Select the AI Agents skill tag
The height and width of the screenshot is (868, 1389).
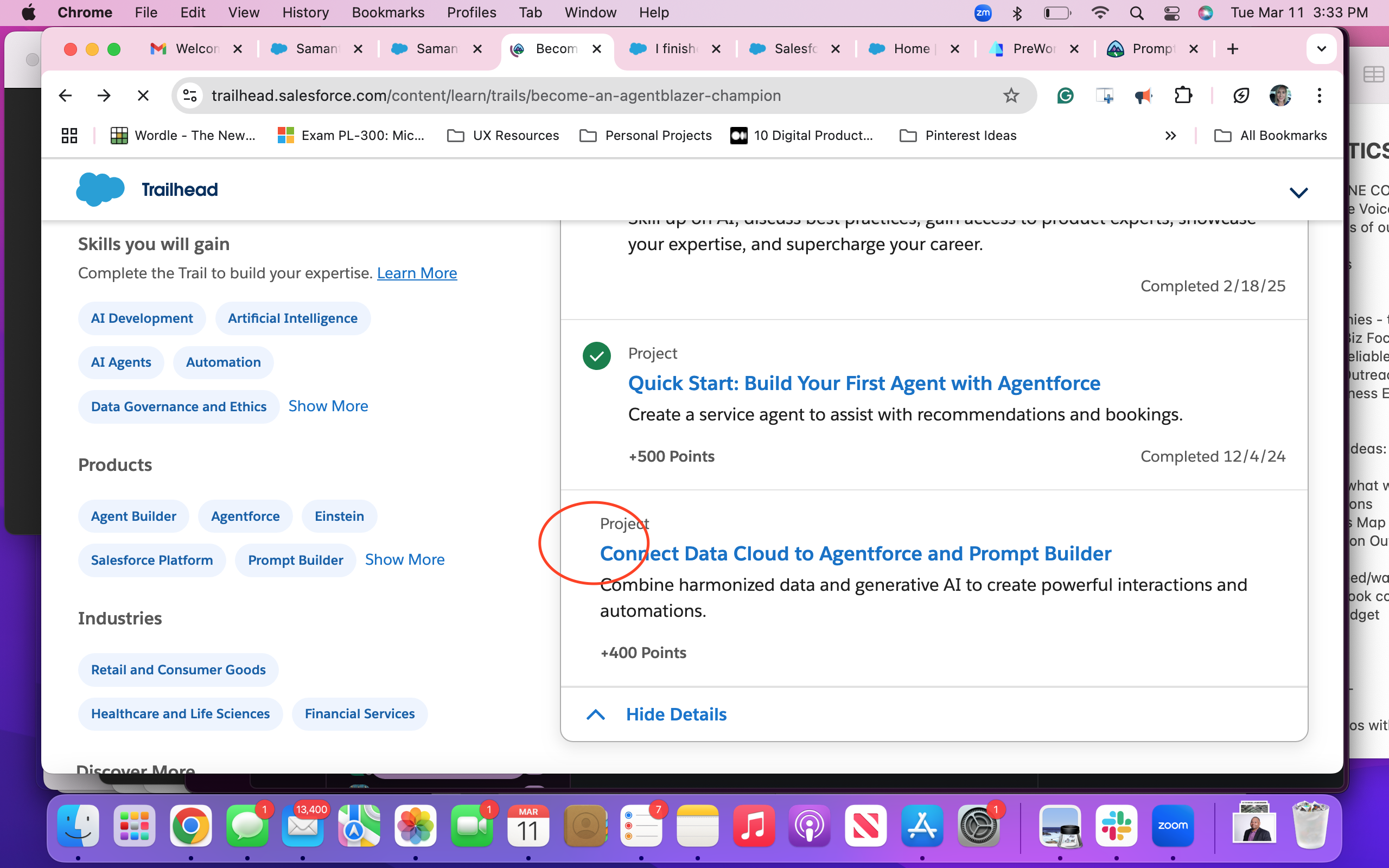point(120,362)
